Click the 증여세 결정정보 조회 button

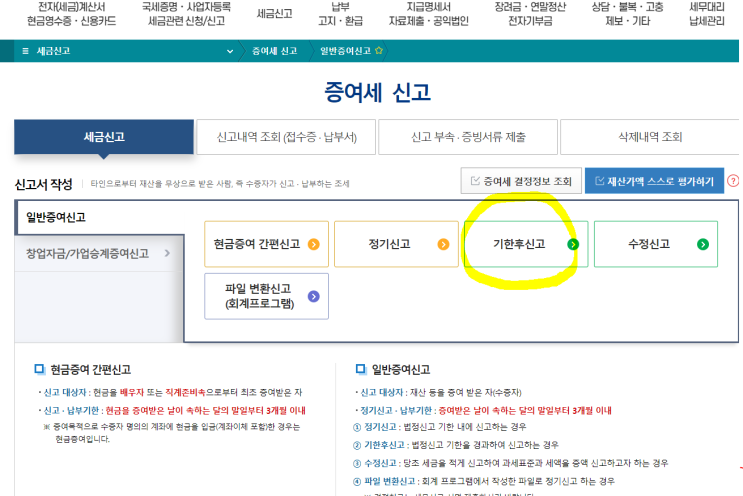click(521, 181)
